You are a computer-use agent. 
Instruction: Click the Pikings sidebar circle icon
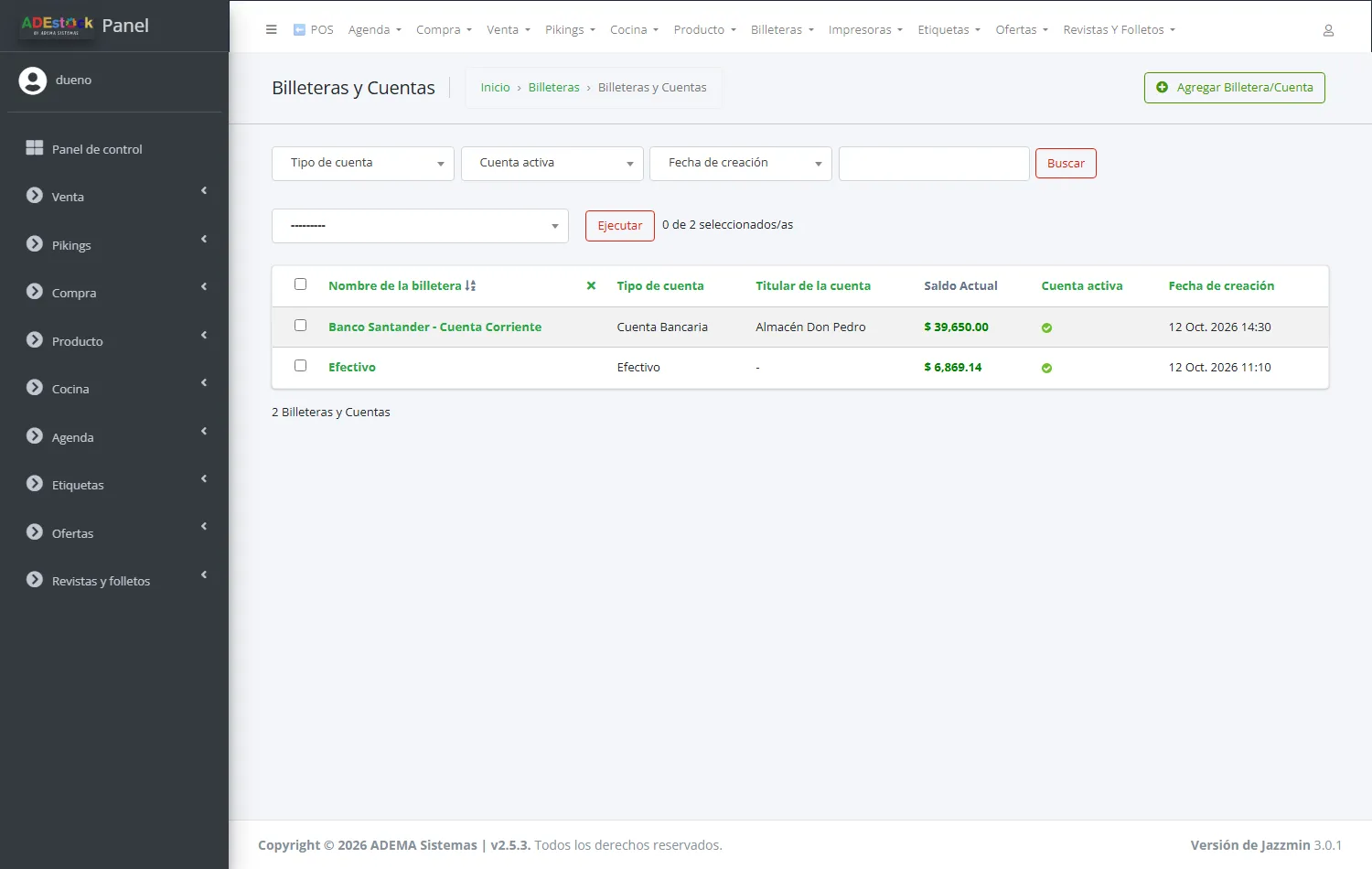[x=35, y=244]
